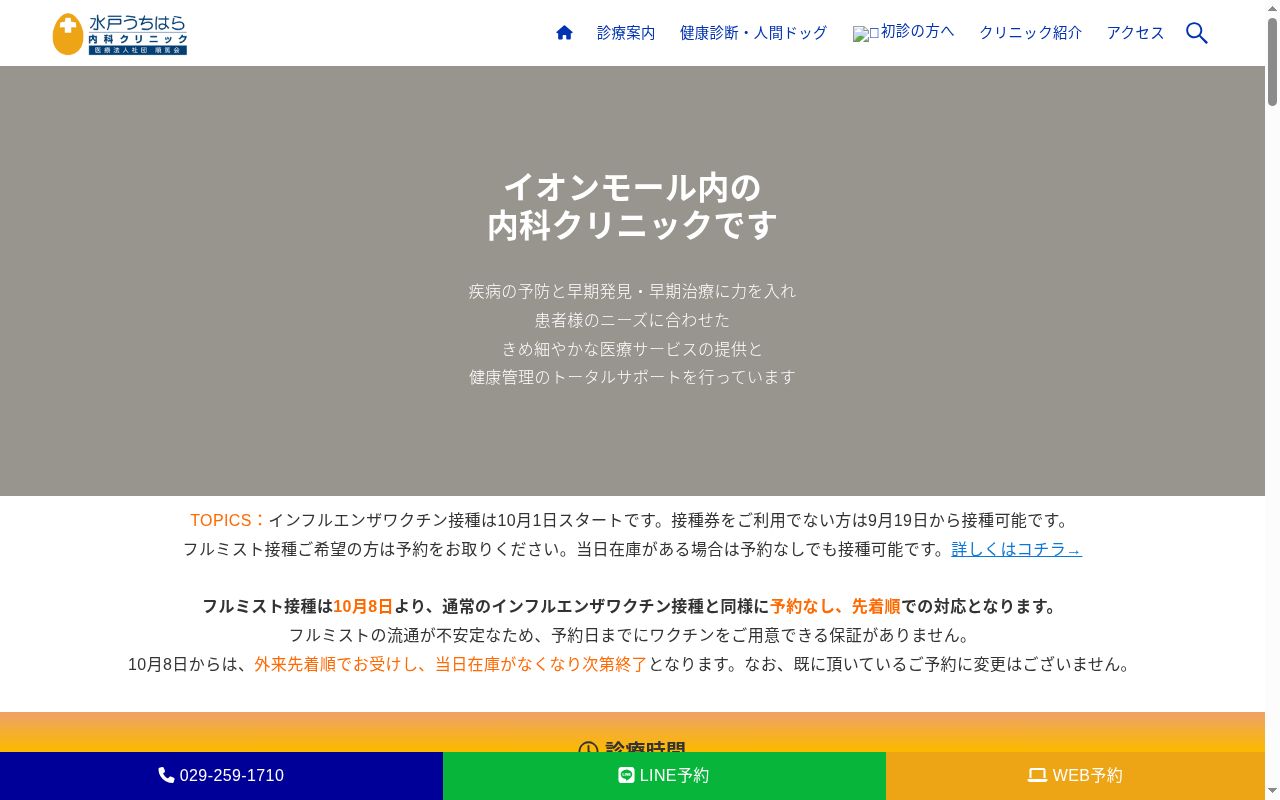Open the search magnifier icon

pos(1196,33)
